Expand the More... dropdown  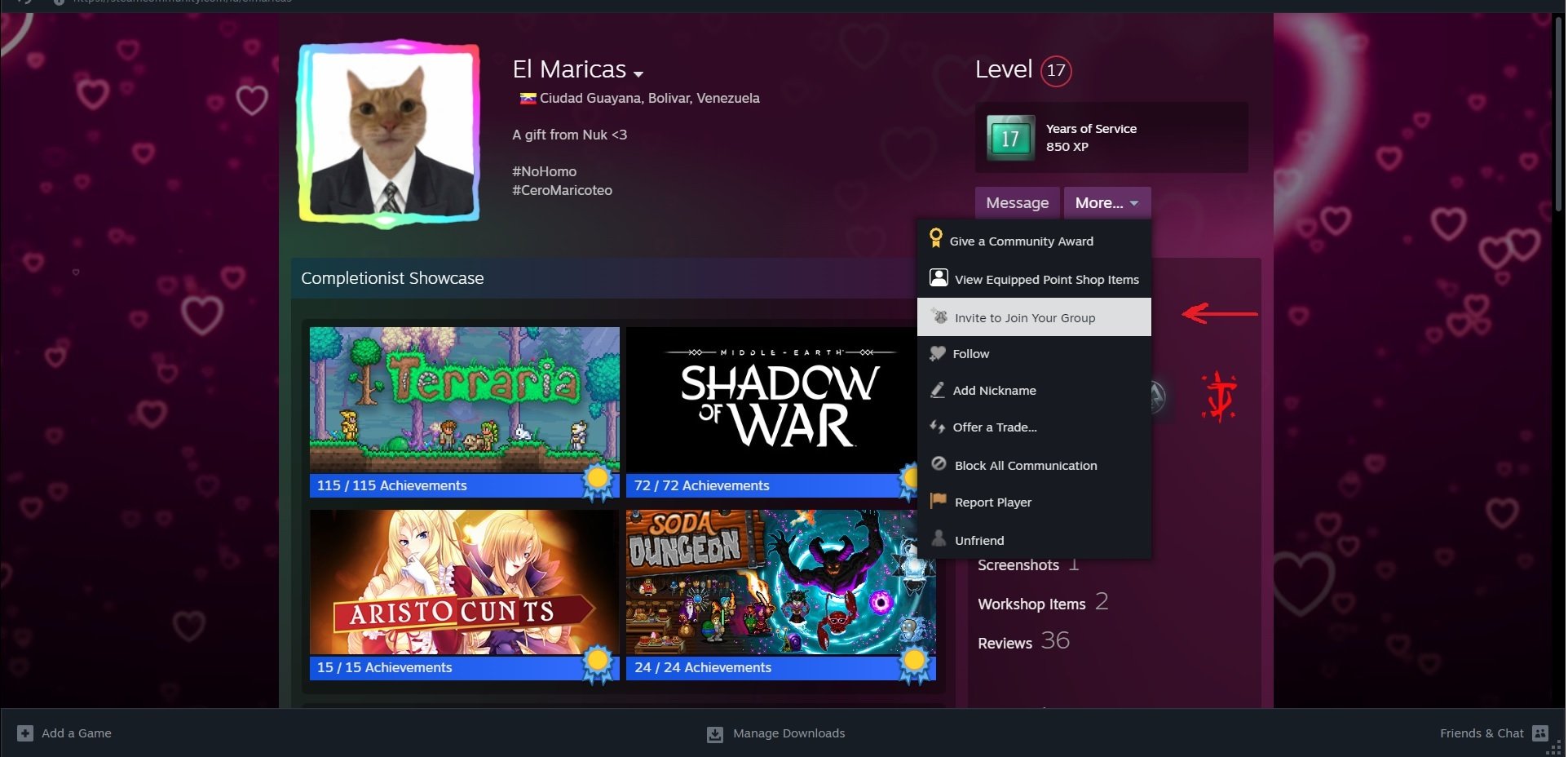tap(1106, 202)
